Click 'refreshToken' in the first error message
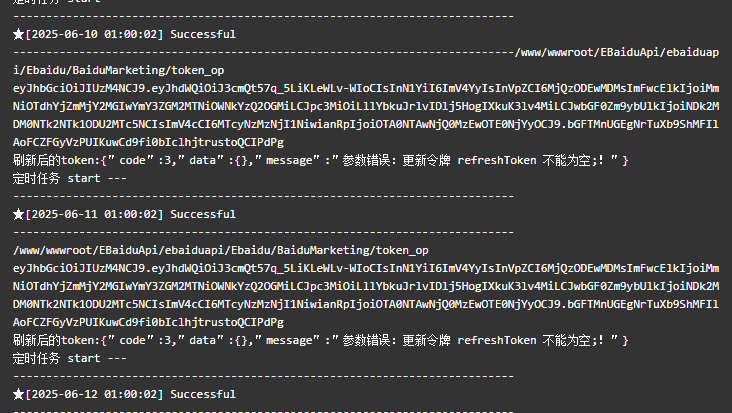Viewport: 732px width, 413px height. point(497,161)
